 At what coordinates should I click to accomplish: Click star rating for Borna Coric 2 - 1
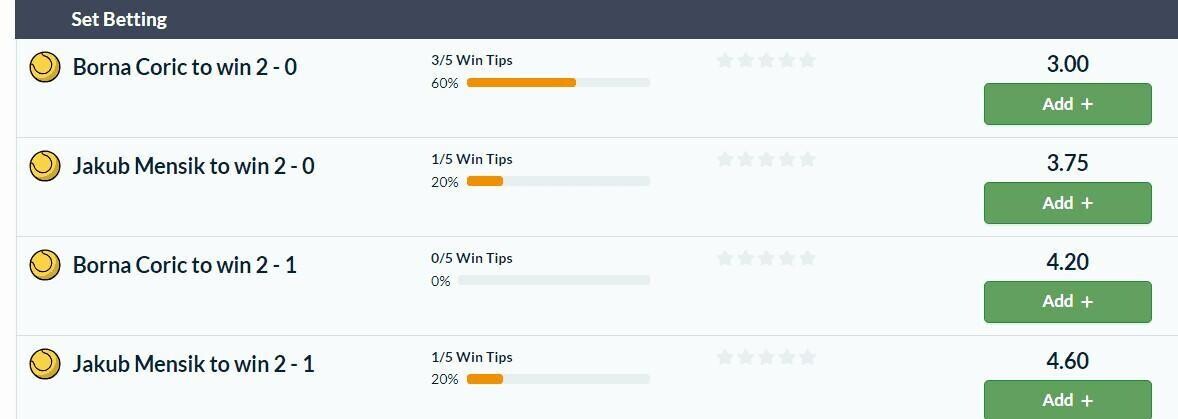coord(766,258)
